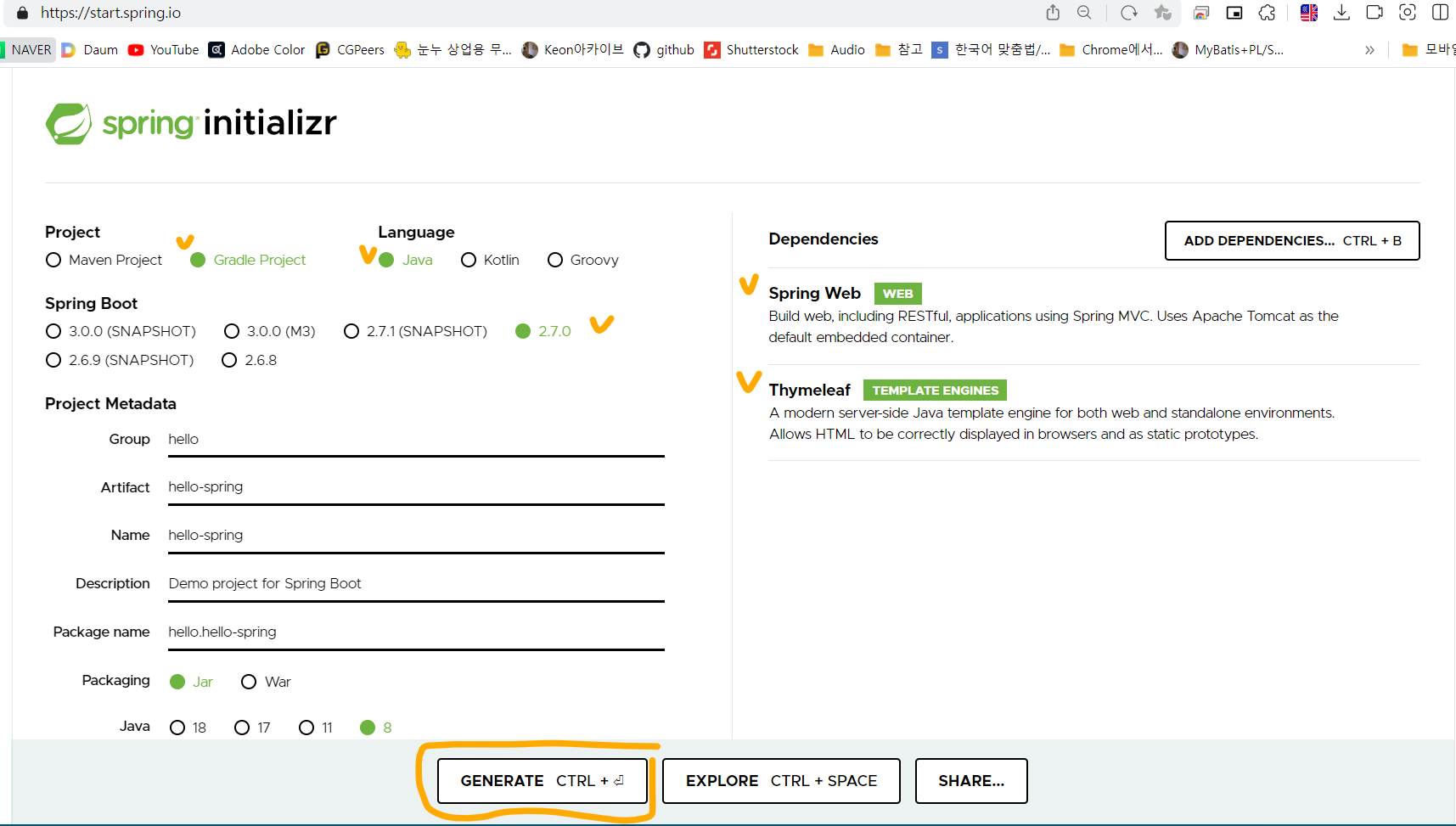This screenshot has height=826, width=1456.
Task: Click the screenshot capture icon in toolbar
Action: [1407, 13]
